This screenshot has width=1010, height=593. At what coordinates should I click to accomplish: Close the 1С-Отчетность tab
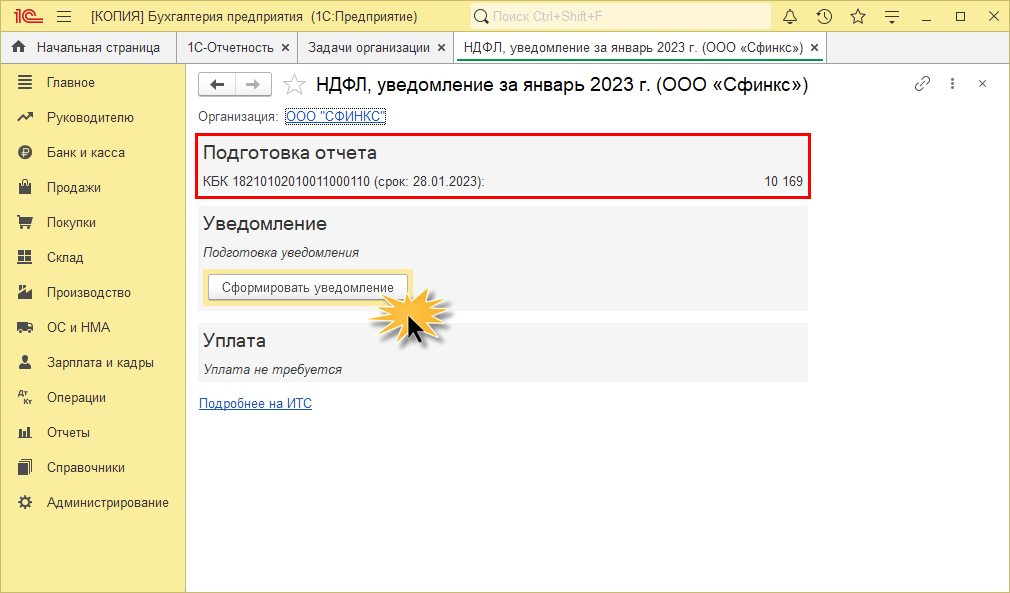pyautogui.click(x=285, y=48)
